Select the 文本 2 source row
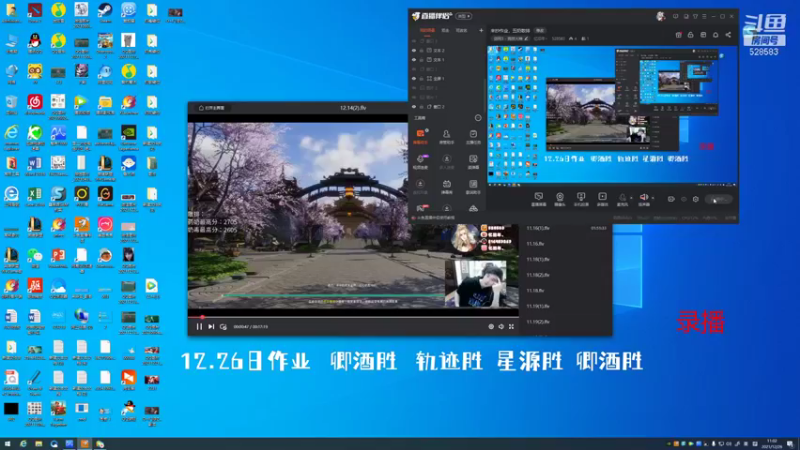The image size is (800, 450). click(x=447, y=51)
